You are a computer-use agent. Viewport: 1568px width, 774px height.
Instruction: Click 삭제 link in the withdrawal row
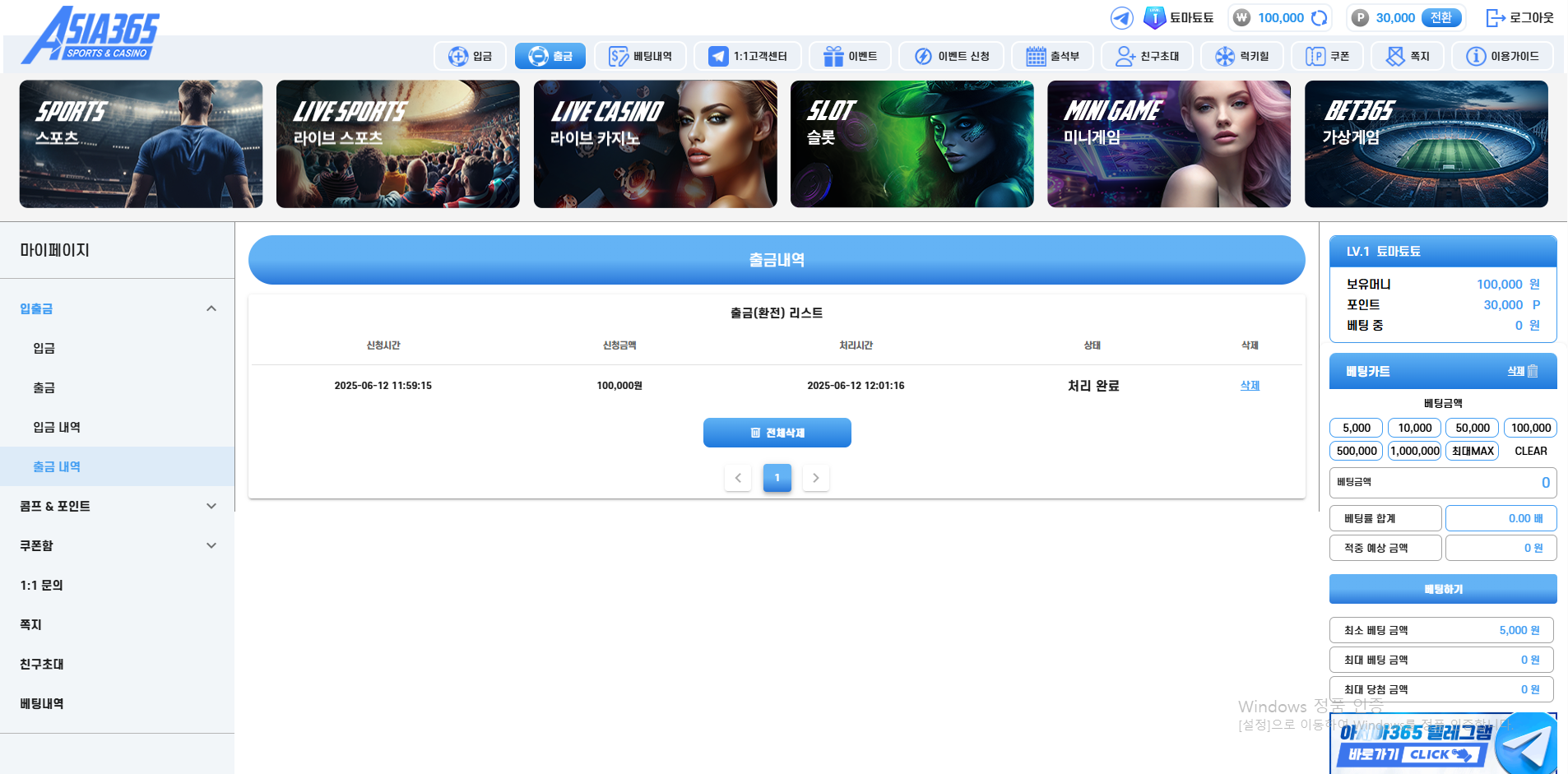click(x=1250, y=385)
